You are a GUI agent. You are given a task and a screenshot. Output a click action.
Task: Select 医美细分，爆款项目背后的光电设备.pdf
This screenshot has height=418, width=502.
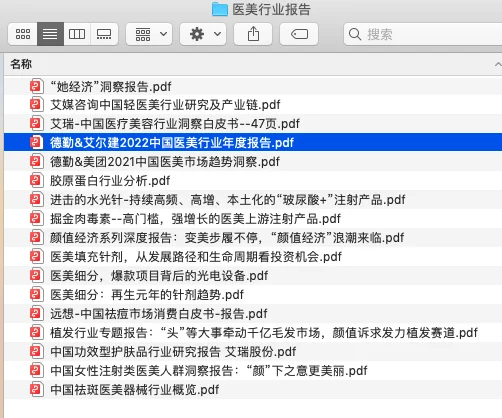159,276
